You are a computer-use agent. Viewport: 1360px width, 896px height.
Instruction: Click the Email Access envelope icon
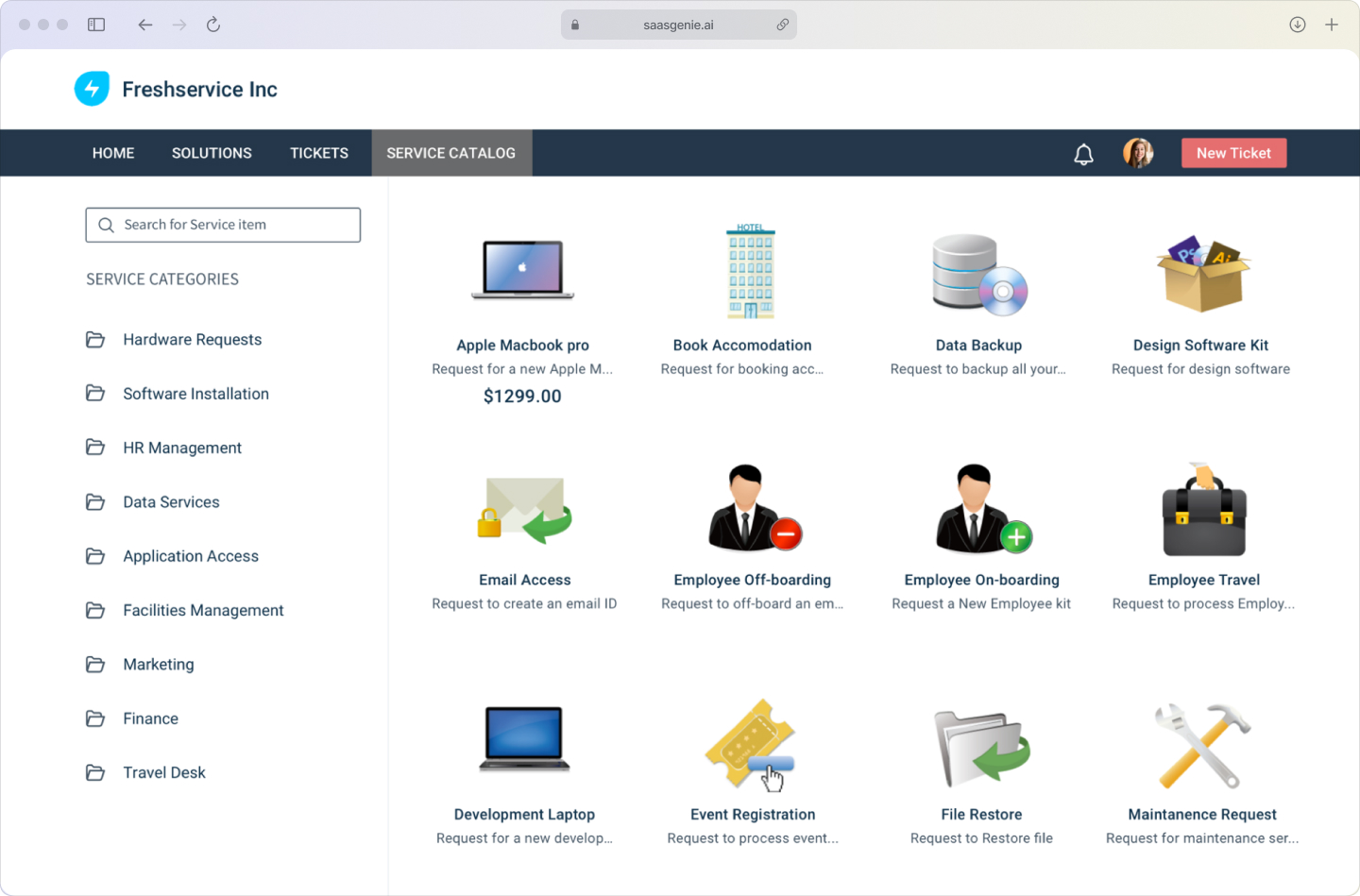524,507
